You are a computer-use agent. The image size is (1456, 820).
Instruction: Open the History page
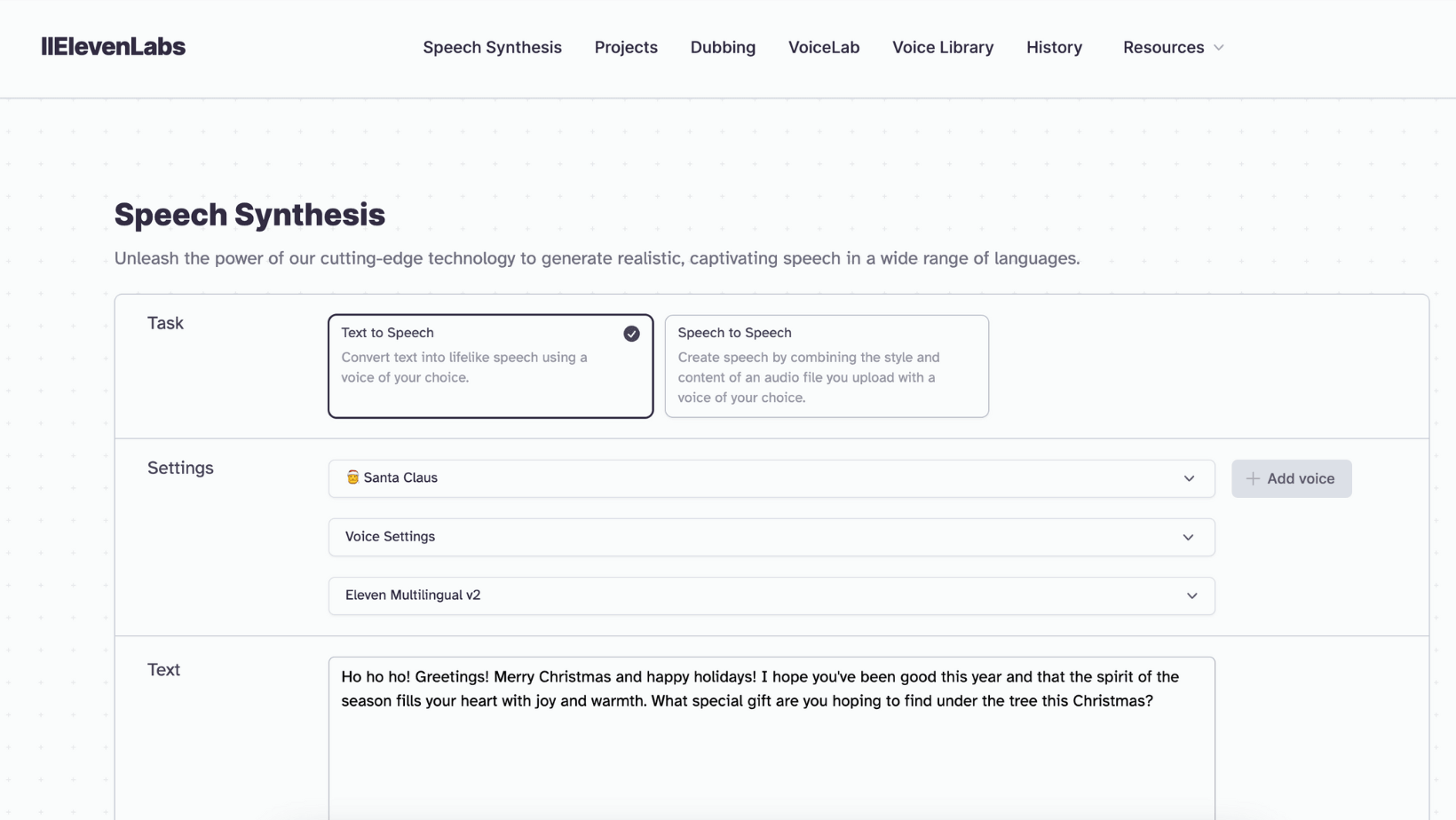click(1054, 47)
